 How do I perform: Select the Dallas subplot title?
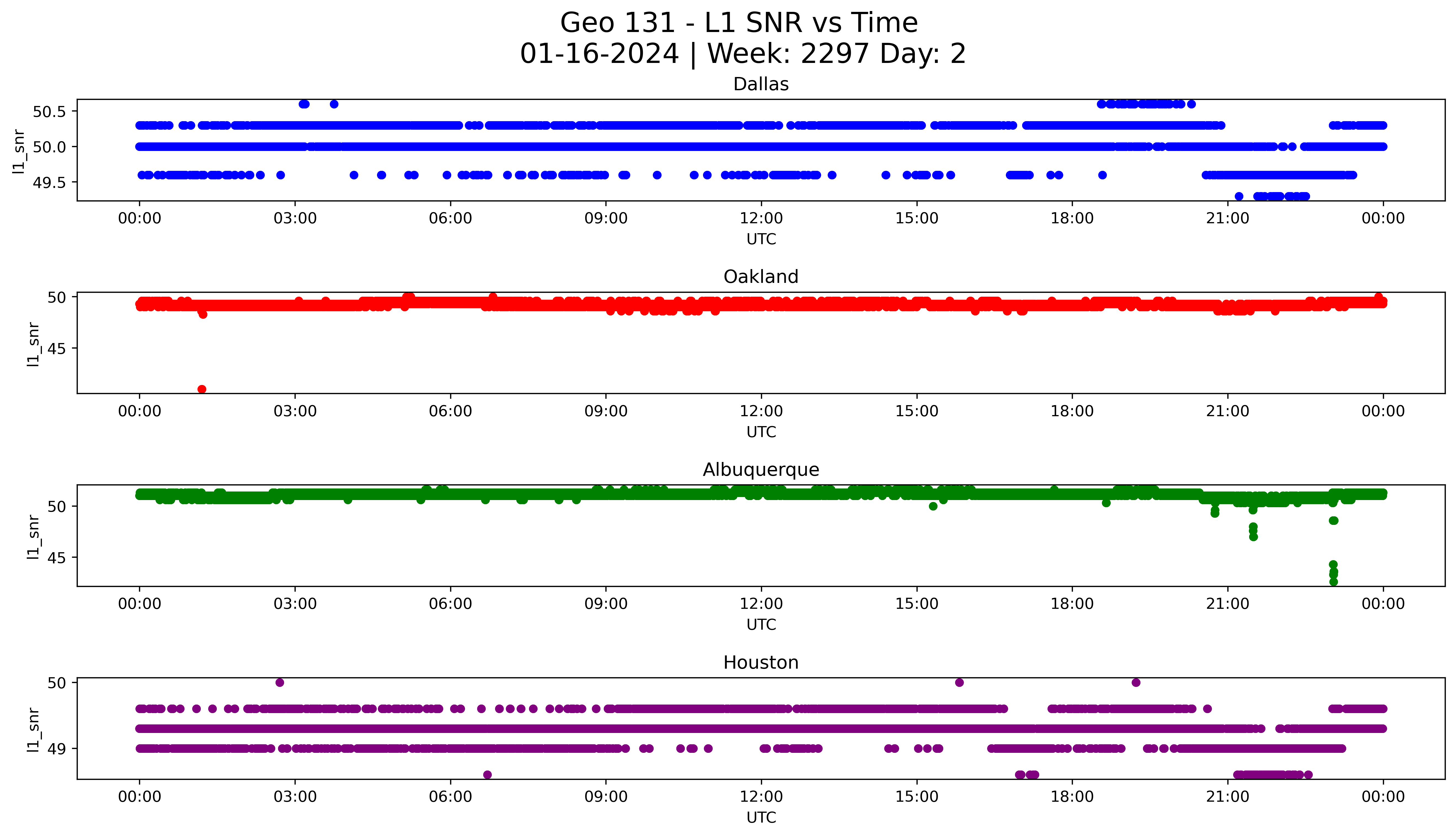coord(761,84)
